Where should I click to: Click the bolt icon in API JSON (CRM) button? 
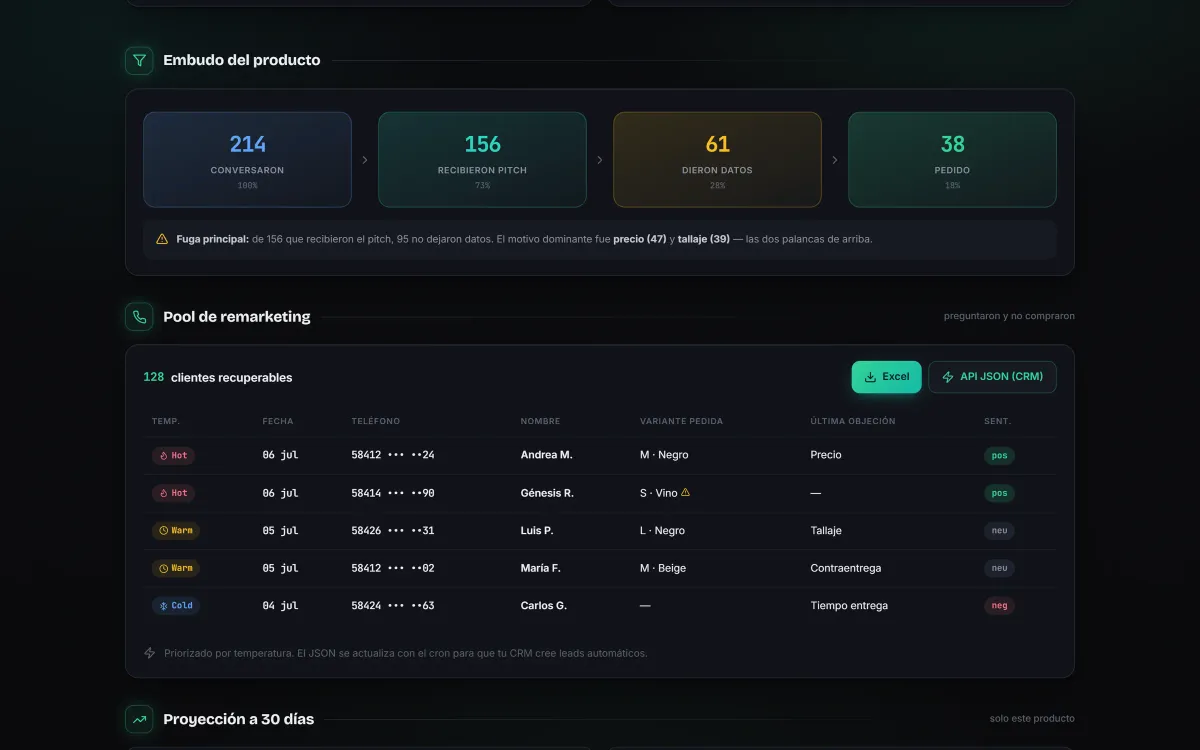coord(948,377)
